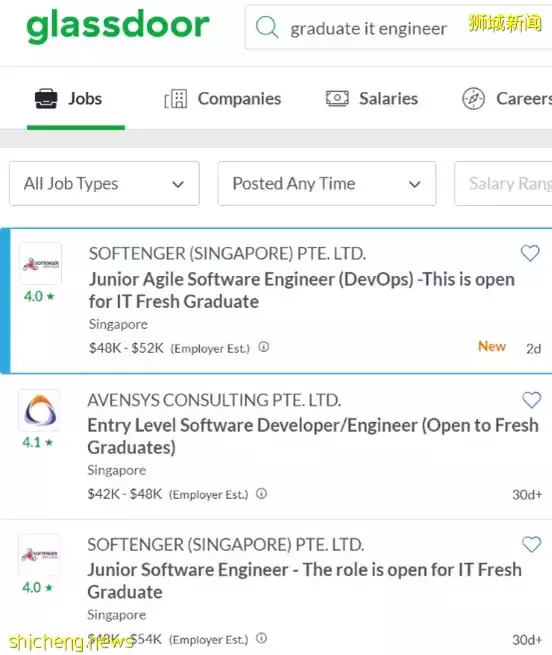
Task: Click the Salaries money icon
Action: [337, 99]
